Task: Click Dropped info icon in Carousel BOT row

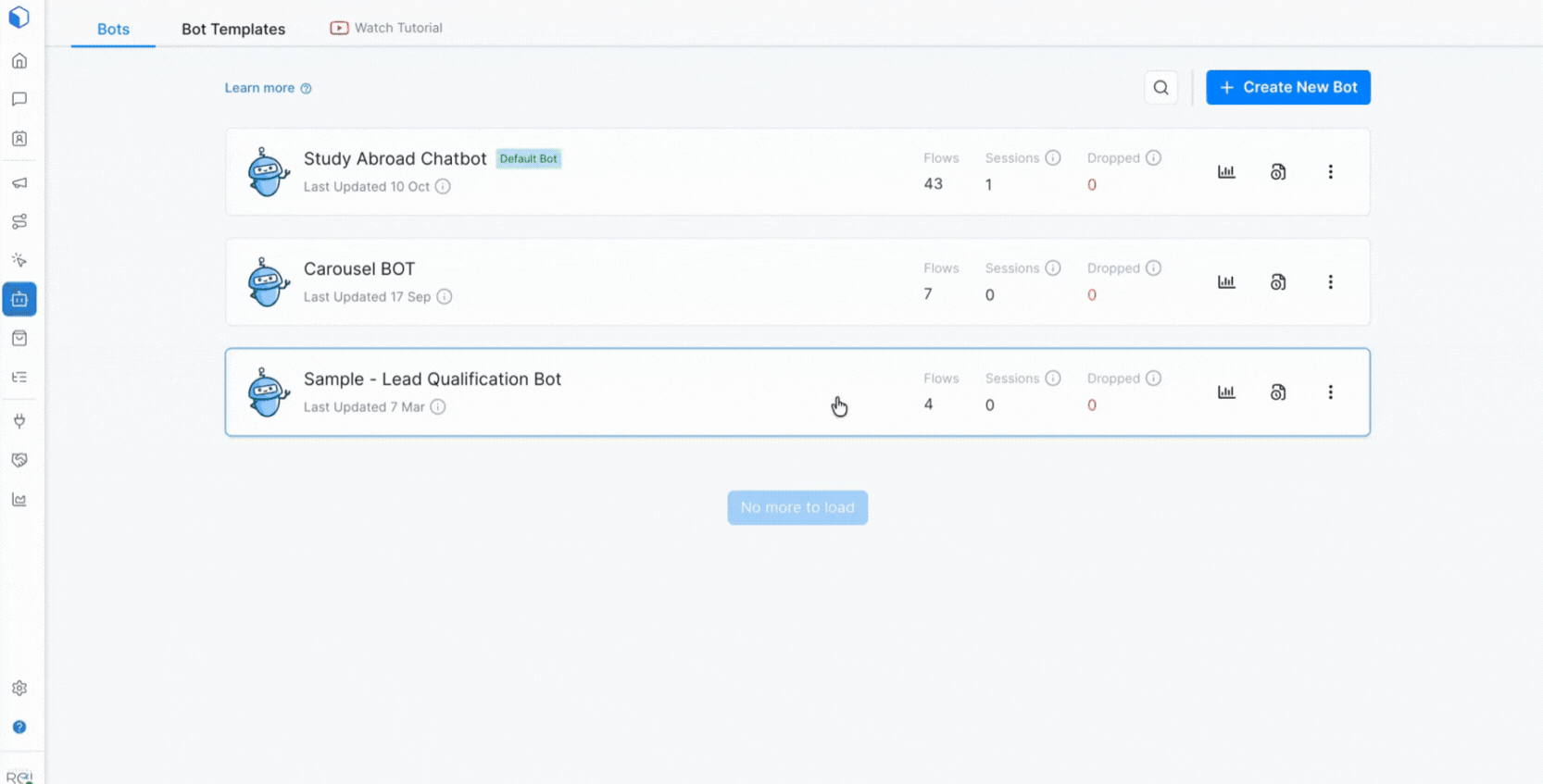Action: click(1153, 268)
